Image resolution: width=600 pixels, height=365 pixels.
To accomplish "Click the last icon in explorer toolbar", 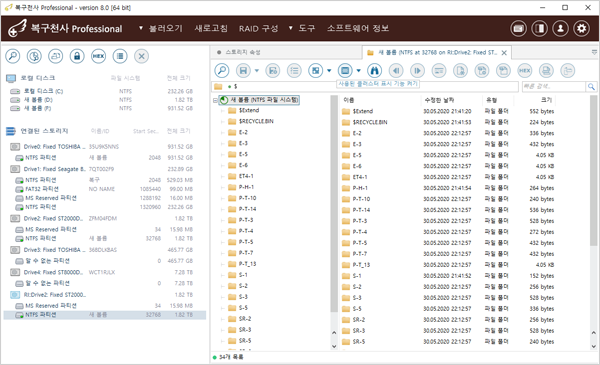I will tap(567, 70).
